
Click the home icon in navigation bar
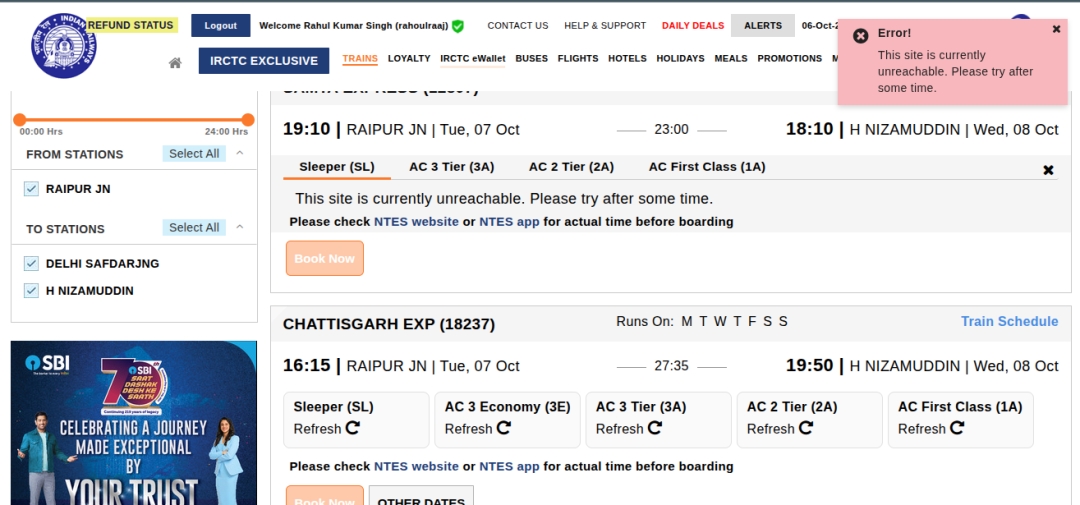pos(175,62)
